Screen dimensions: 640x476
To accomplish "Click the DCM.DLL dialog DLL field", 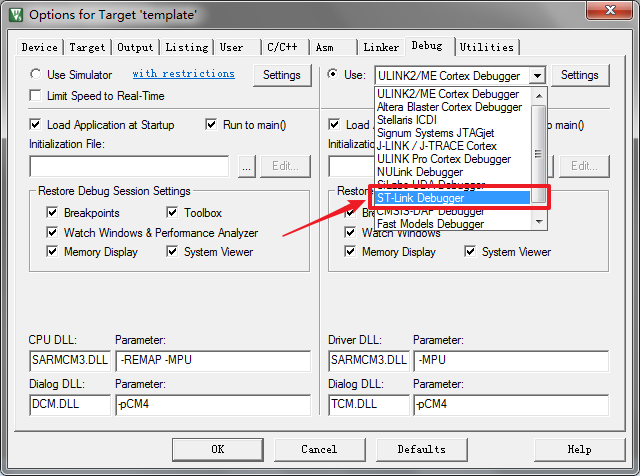I will (70, 405).
